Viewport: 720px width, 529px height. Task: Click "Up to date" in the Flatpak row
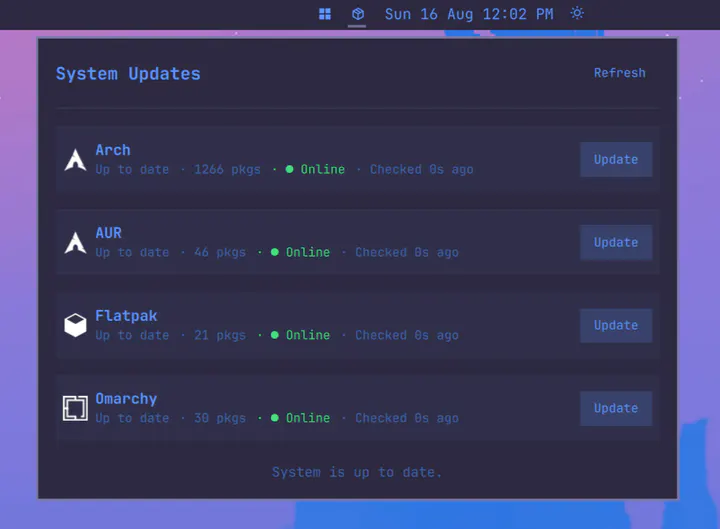[x=132, y=335]
